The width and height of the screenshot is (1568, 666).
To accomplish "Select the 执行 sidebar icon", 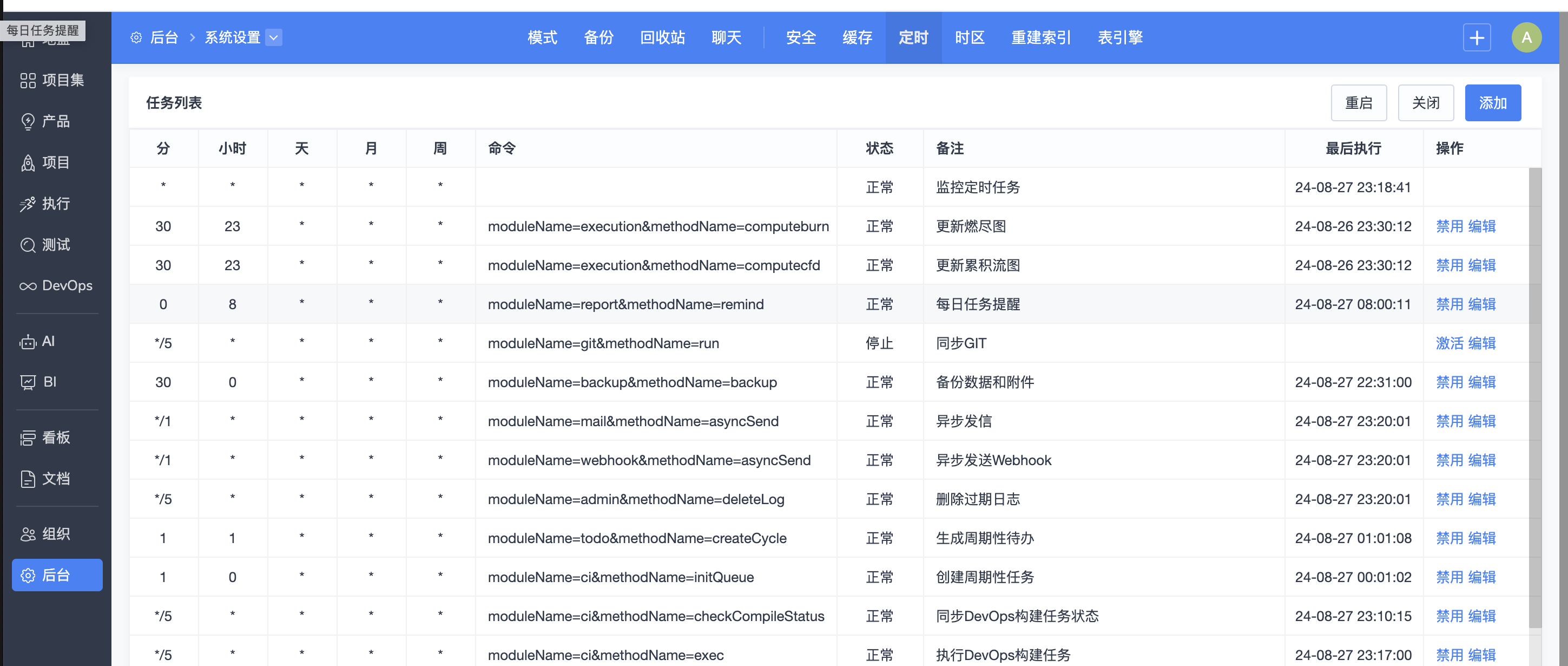I will (x=28, y=204).
